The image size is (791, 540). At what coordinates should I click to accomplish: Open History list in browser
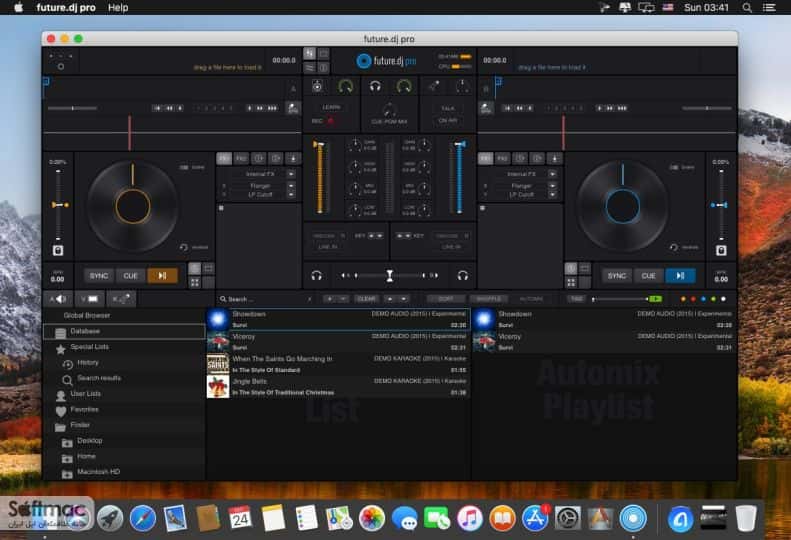click(x=88, y=362)
